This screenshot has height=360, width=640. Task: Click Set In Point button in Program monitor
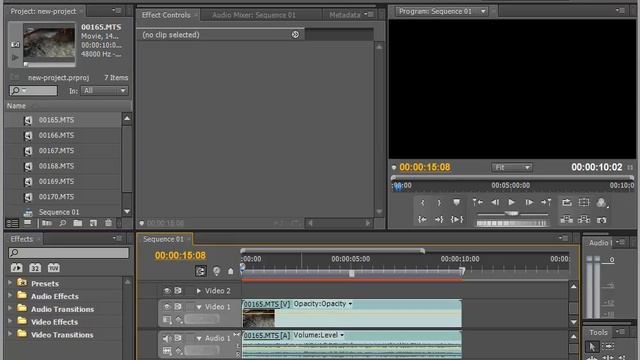coord(422,202)
